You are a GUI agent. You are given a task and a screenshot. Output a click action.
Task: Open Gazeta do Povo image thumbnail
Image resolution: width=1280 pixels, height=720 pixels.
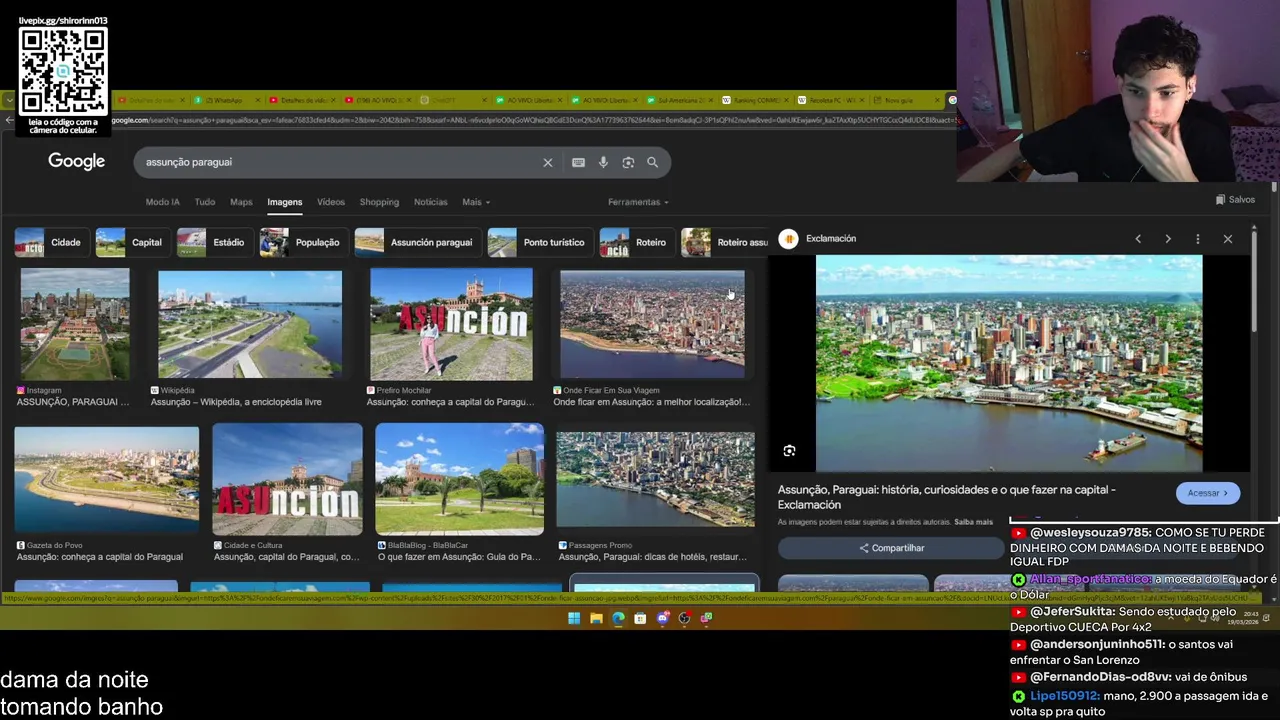107,480
